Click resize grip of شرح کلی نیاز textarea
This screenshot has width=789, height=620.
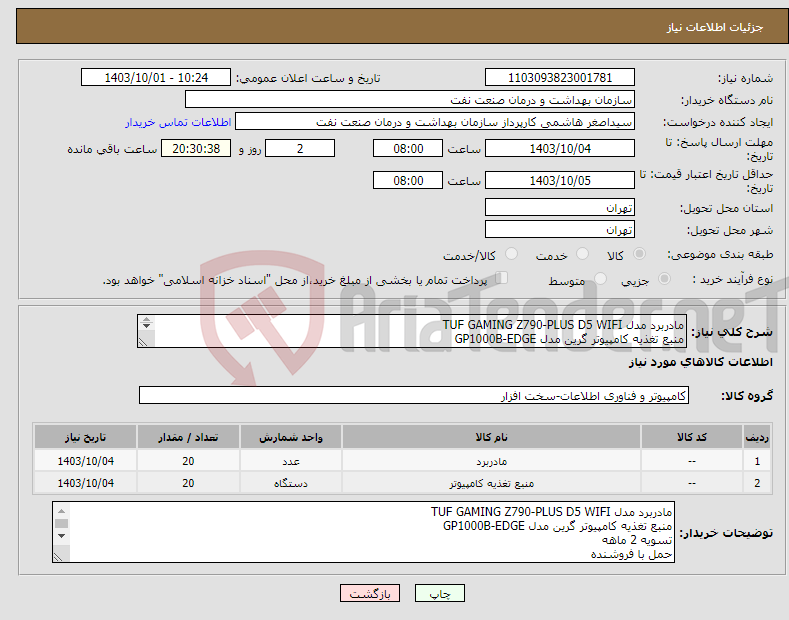[x=143, y=342]
